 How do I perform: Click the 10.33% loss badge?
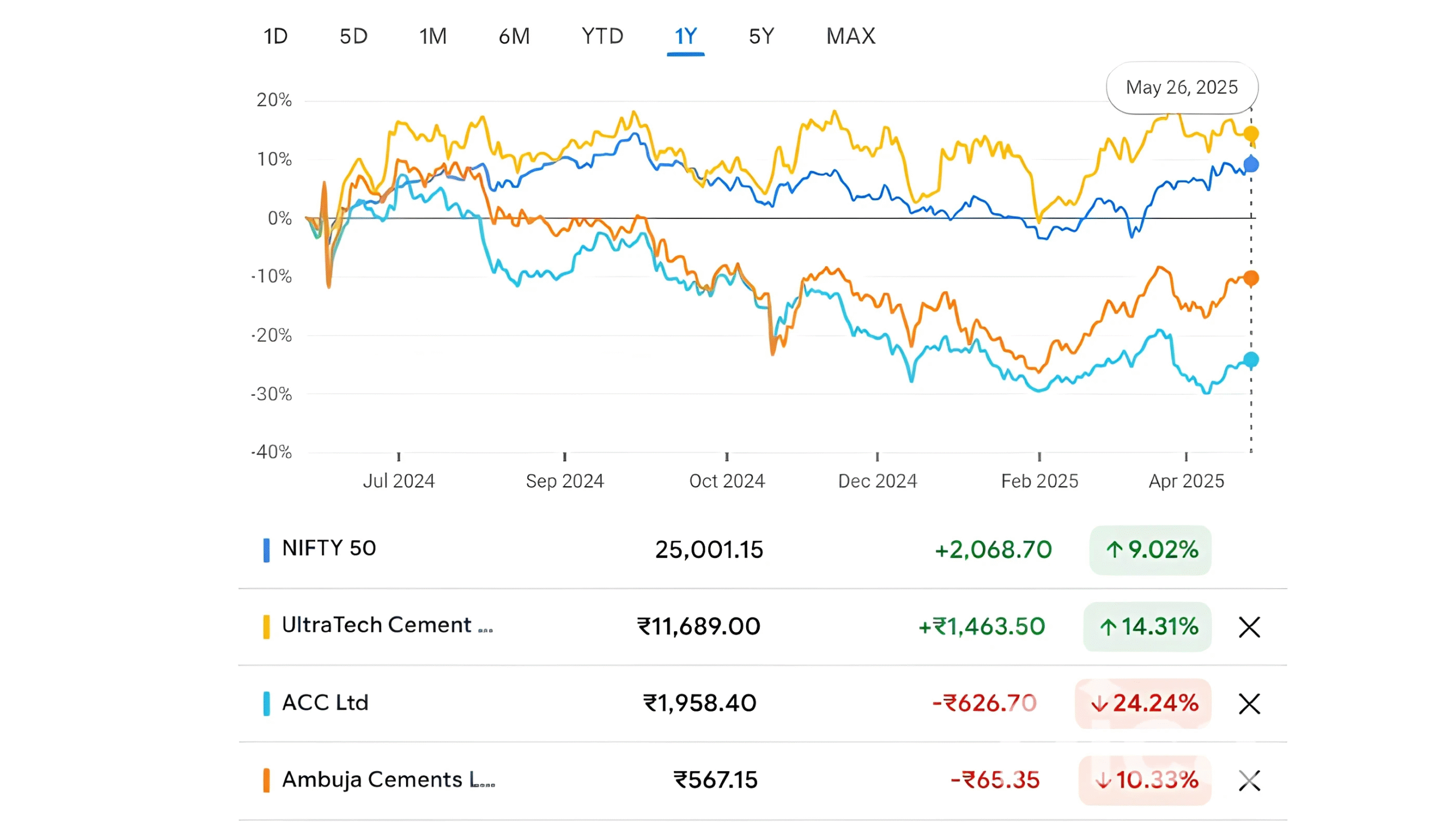[x=1144, y=780]
